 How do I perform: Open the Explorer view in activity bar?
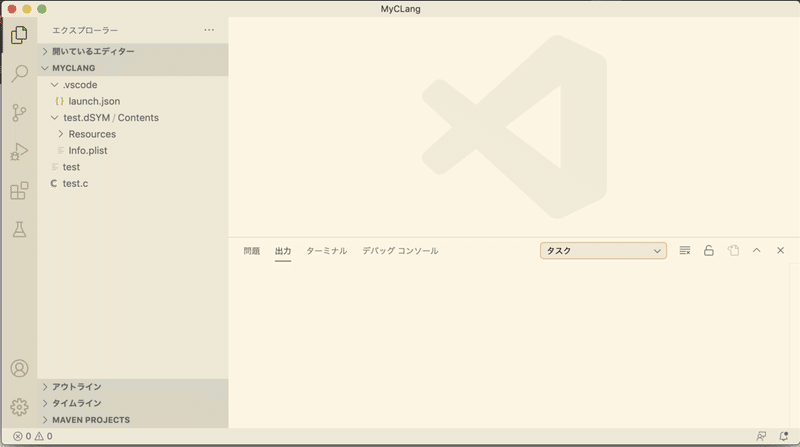(19, 35)
